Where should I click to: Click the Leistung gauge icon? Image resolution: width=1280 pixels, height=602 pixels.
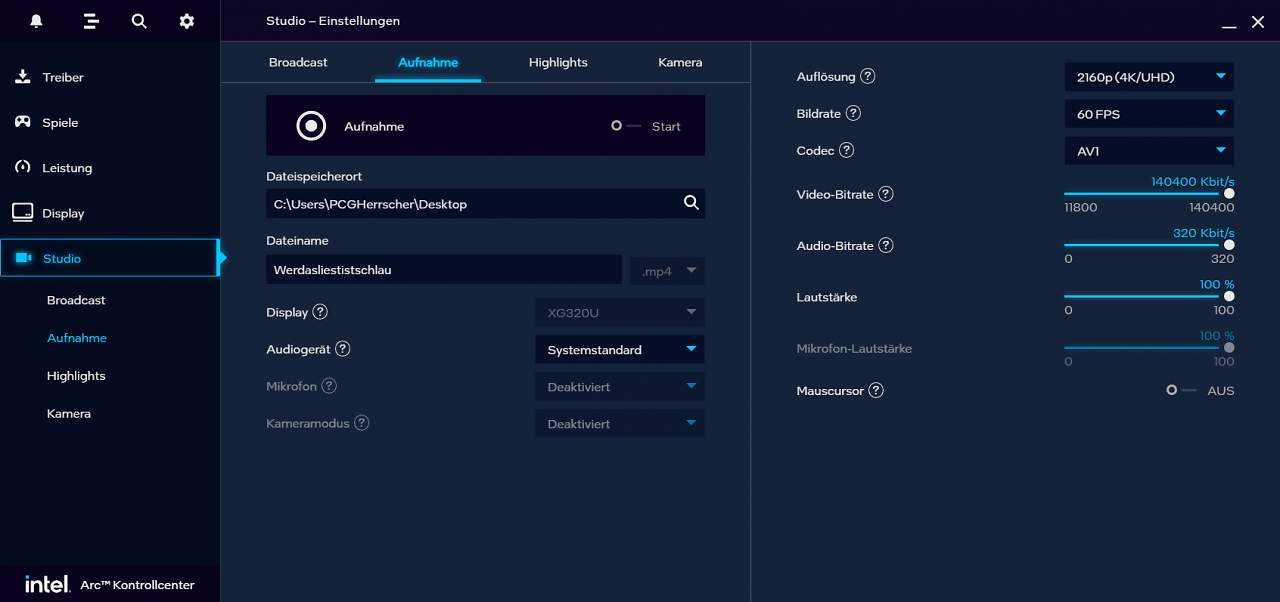(x=22, y=167)
